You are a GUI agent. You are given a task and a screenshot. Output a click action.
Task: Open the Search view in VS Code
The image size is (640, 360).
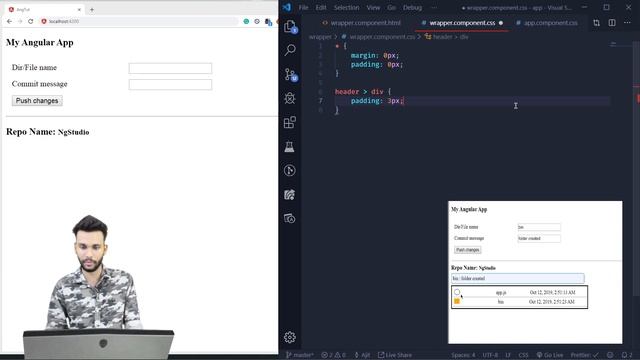click(x=290, y=50)
